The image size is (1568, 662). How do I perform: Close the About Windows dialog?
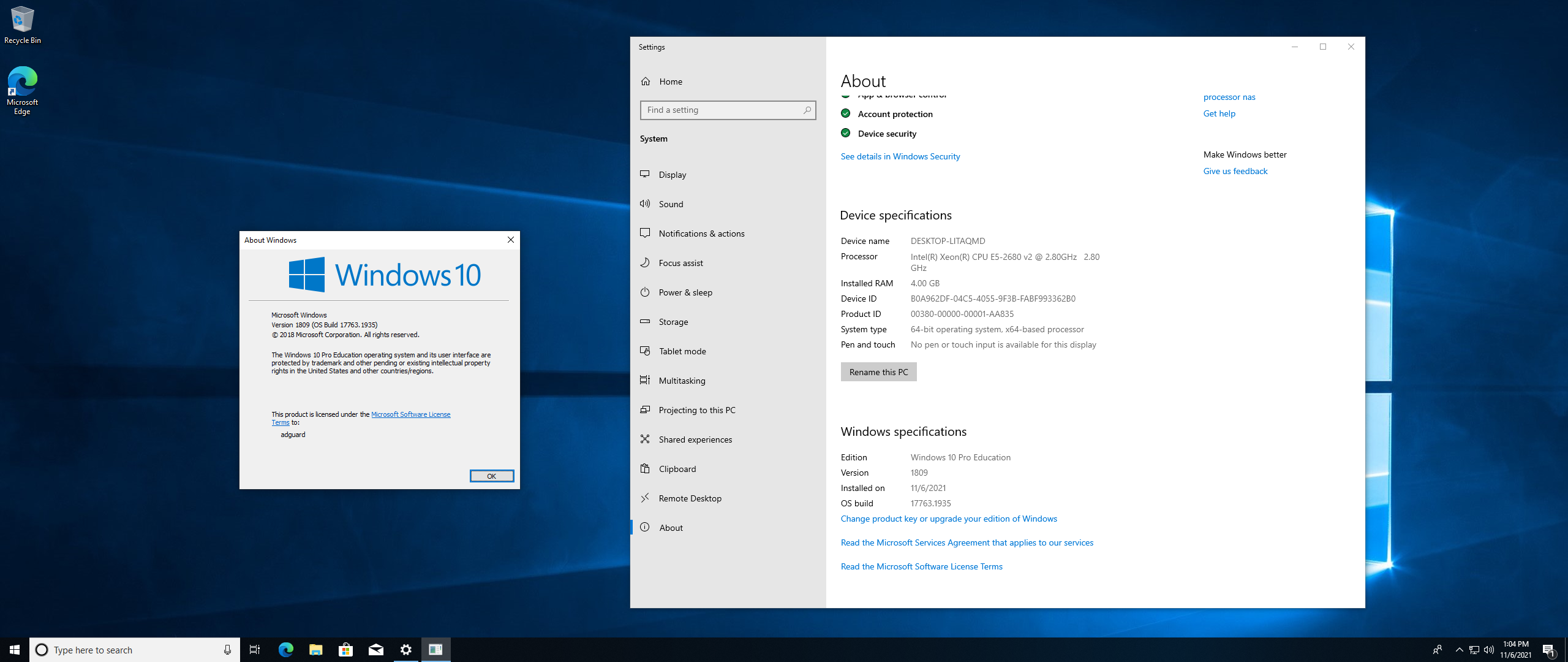(510, 240)
